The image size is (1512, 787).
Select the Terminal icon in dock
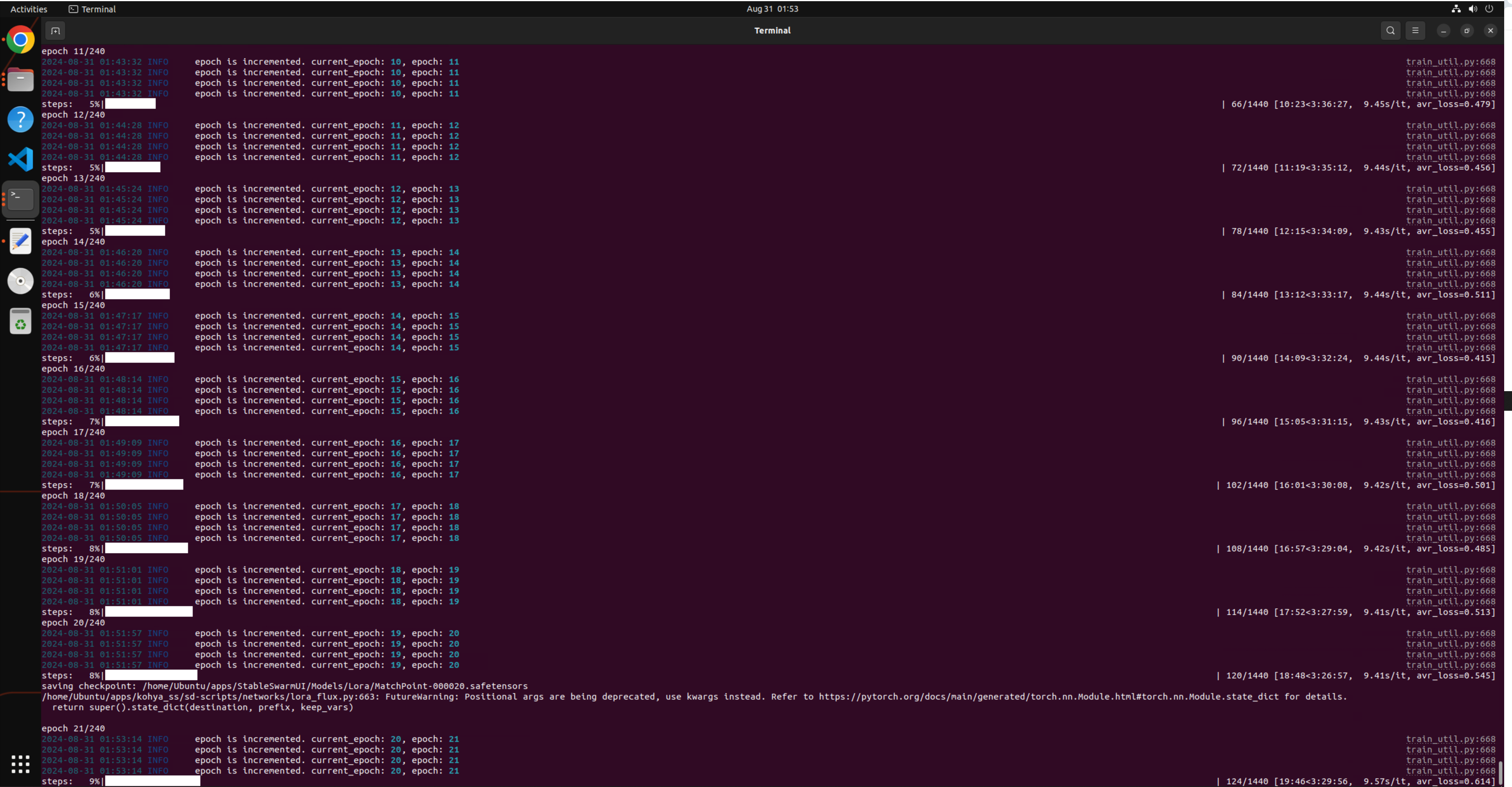(x=20, y=199)
